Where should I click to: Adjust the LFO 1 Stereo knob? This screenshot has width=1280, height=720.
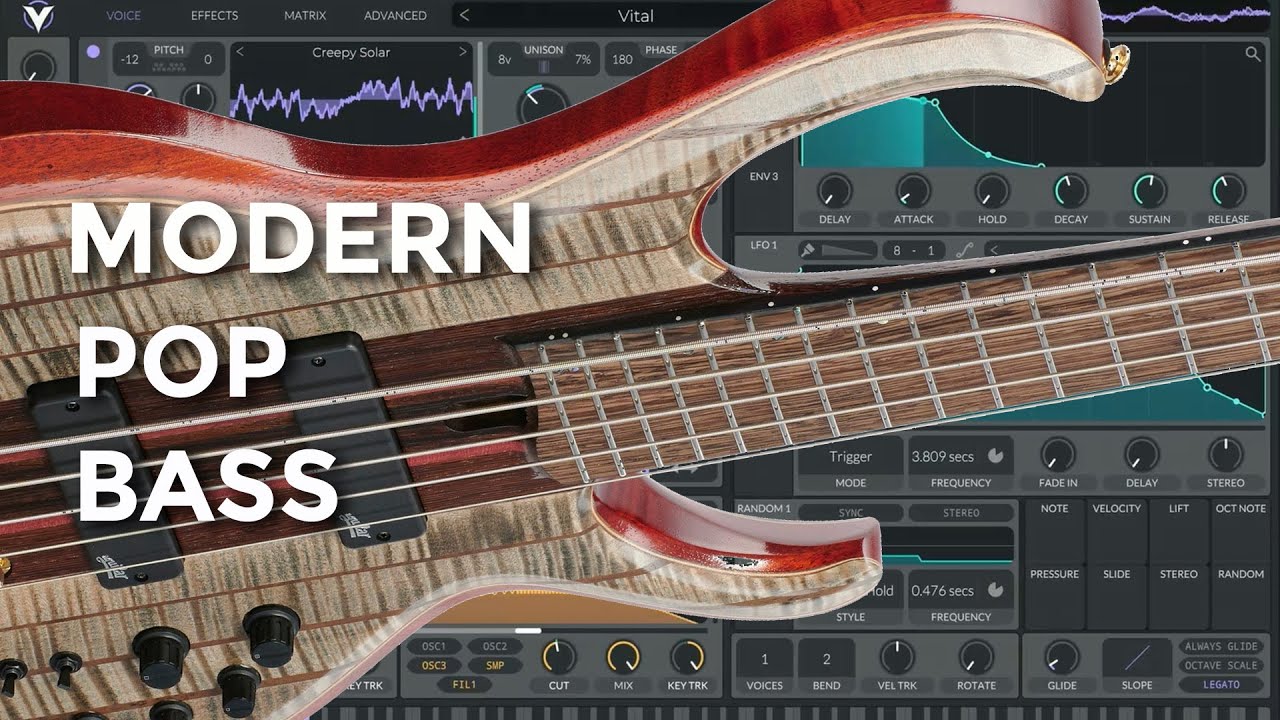1226,455
